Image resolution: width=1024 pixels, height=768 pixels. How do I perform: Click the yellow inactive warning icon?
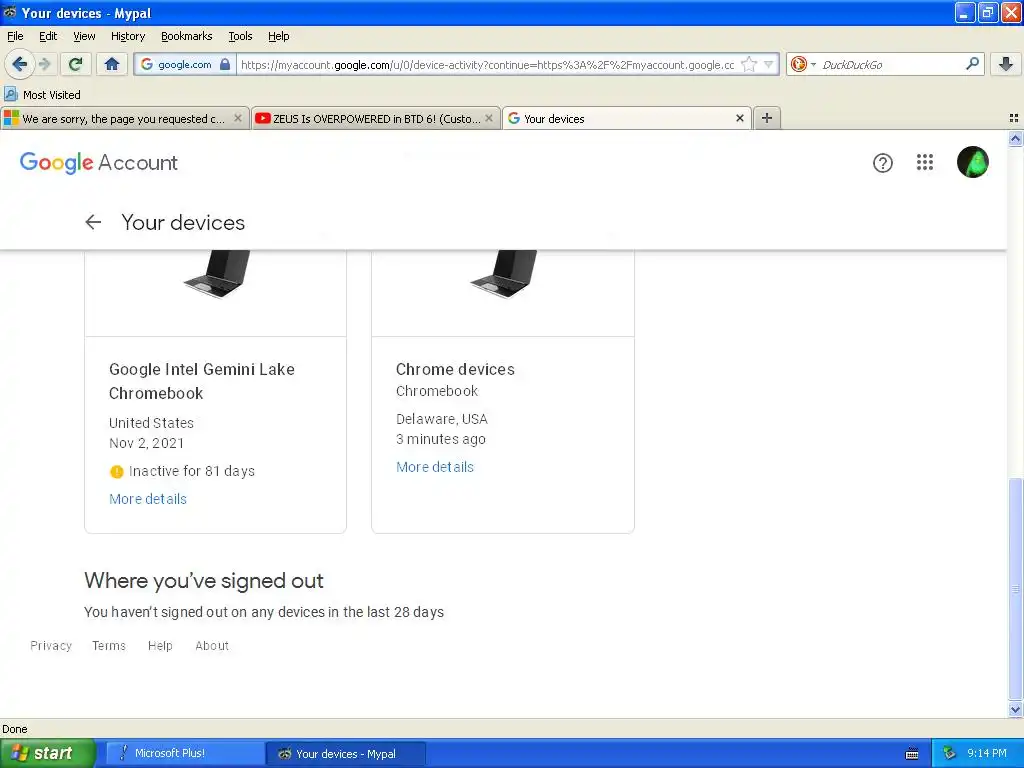tap(117, 472)
